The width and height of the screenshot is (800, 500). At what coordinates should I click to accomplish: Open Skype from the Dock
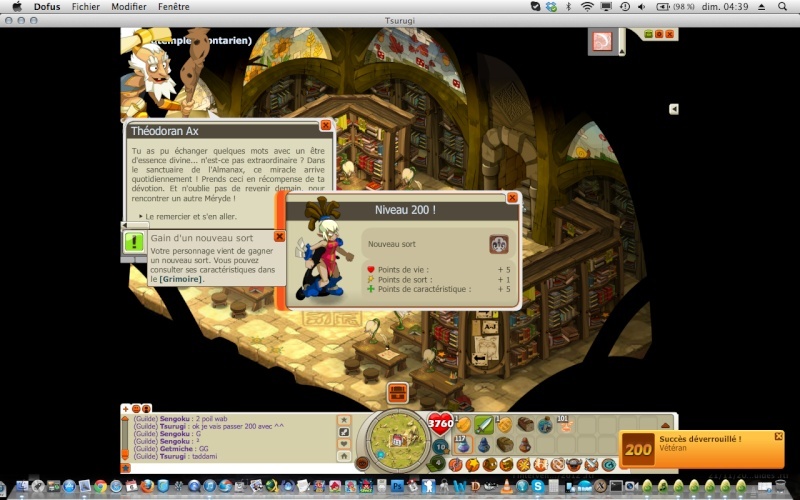537,486
